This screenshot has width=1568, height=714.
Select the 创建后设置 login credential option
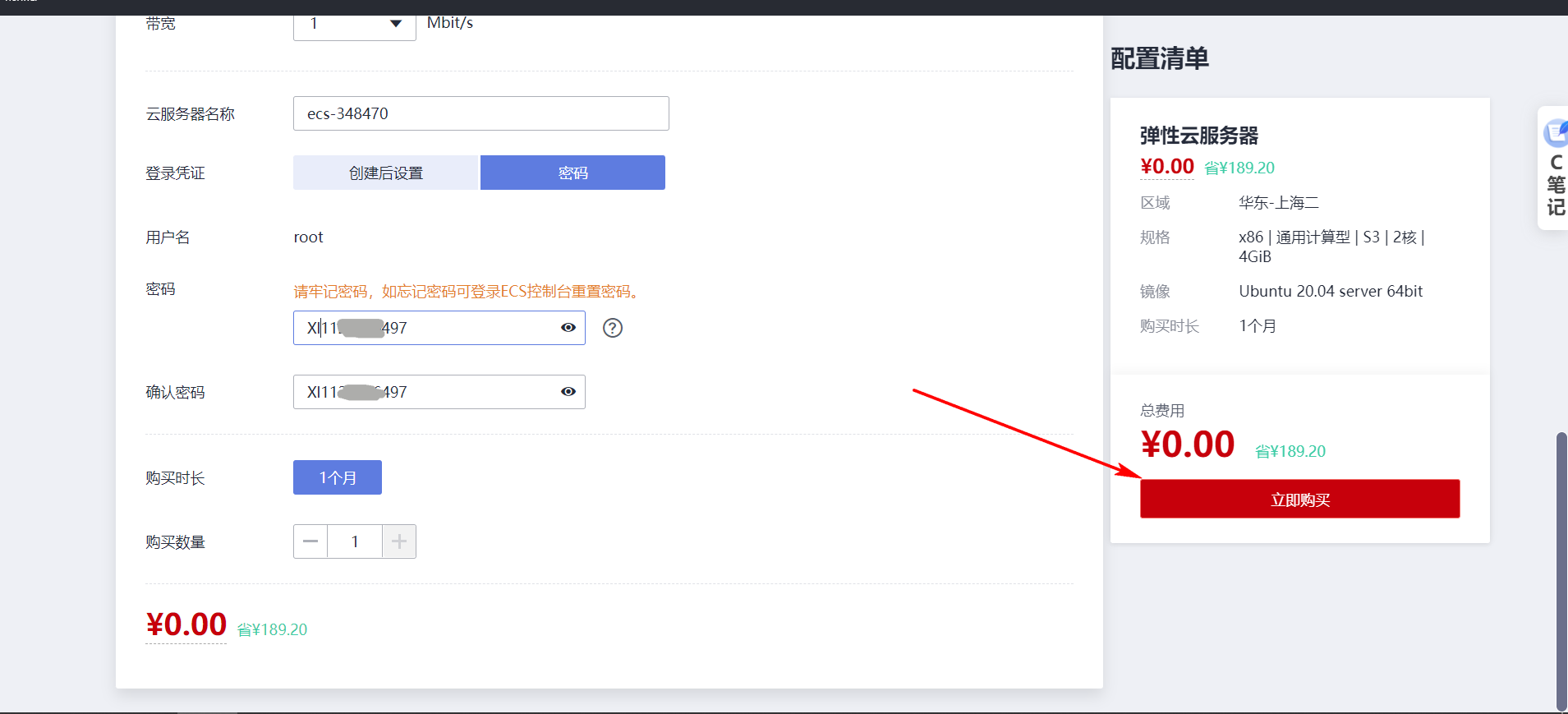pyautogui.click(x=385, y=173)
